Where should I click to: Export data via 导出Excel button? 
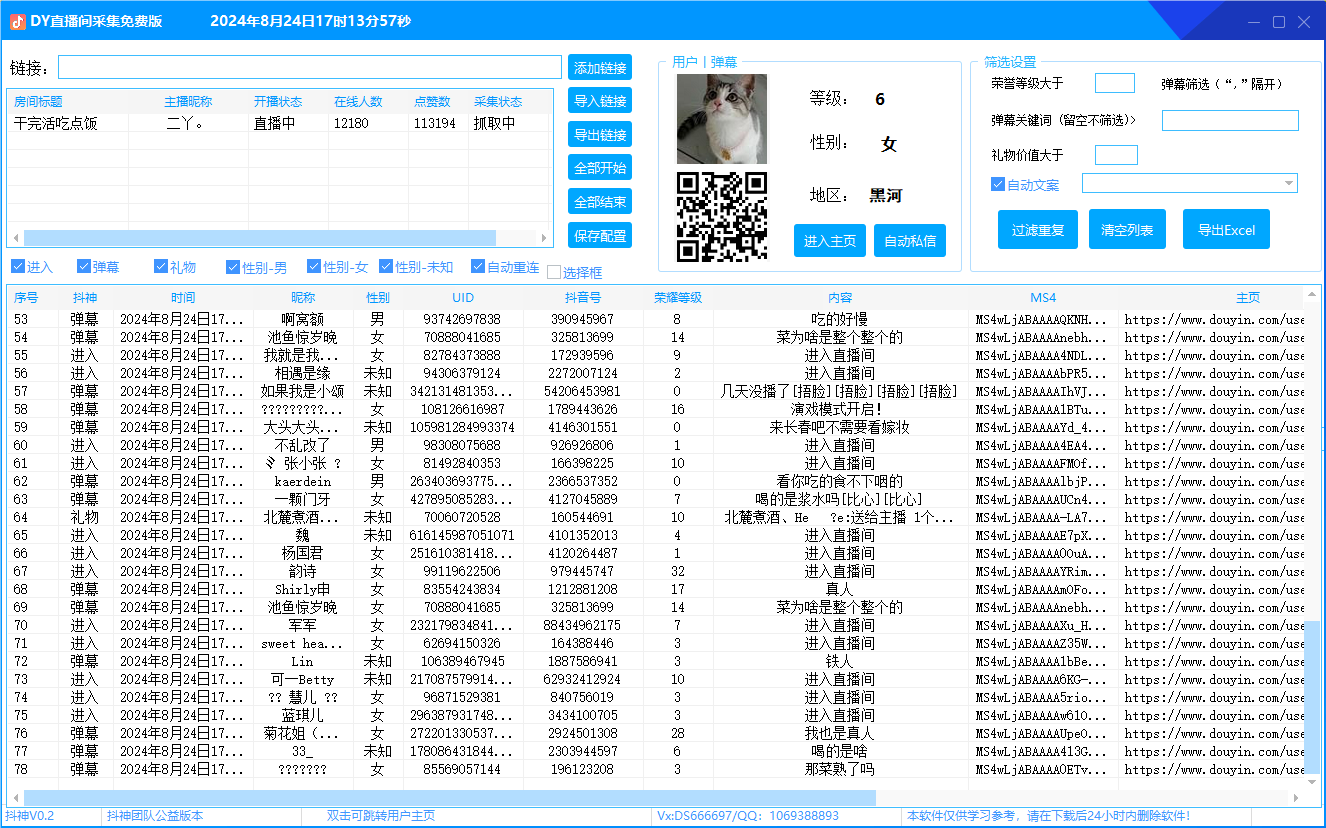pos(1226,229)
